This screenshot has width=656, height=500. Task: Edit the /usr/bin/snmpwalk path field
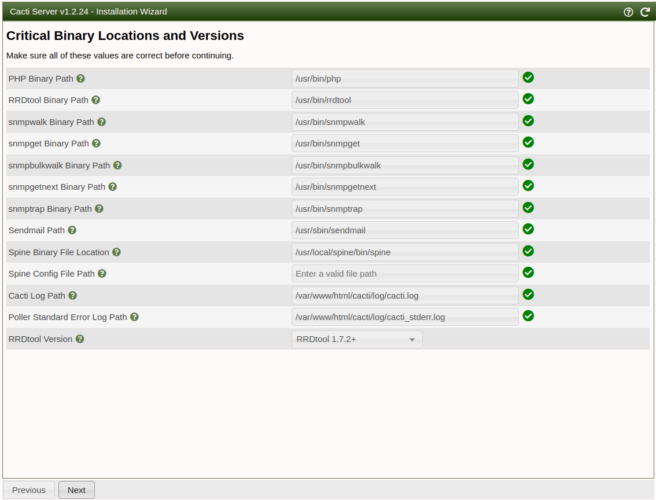click(x=405, y=122)
